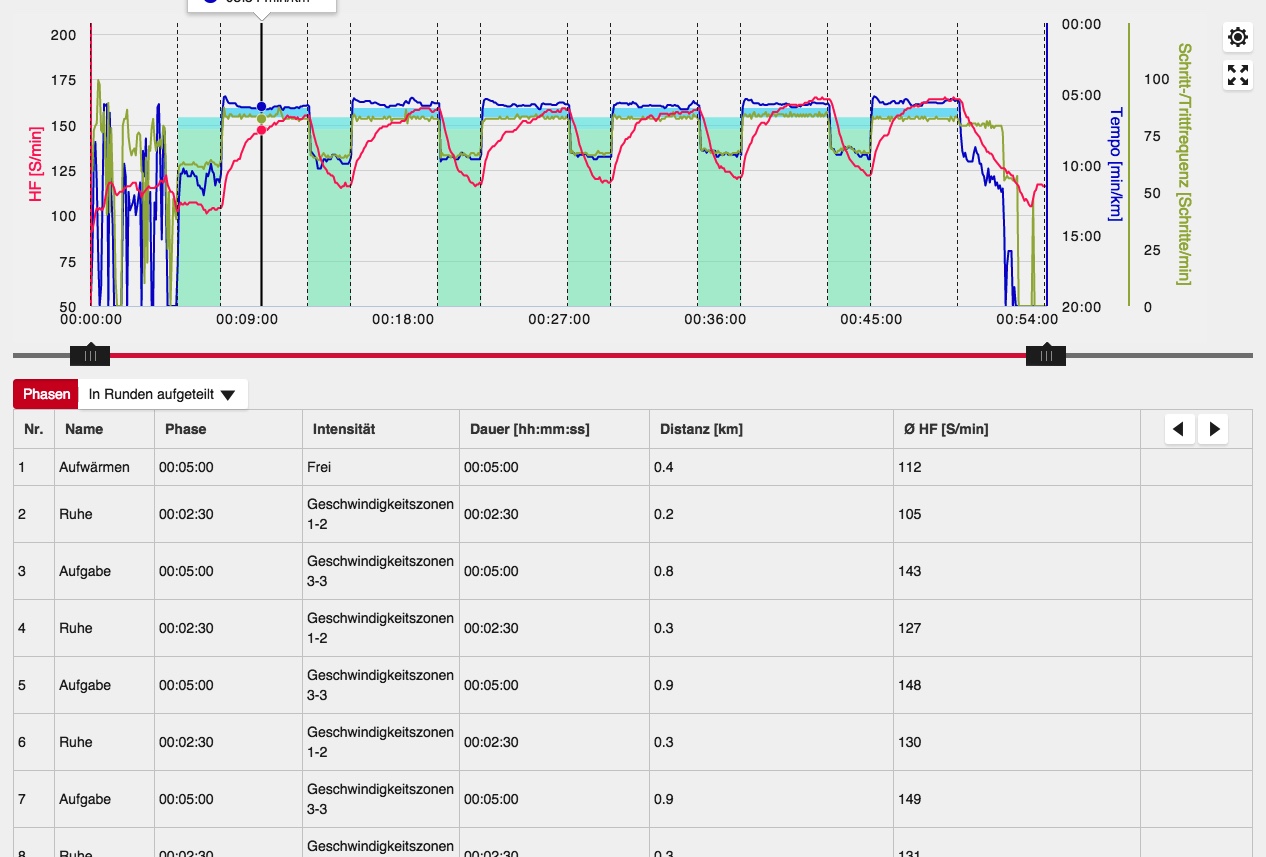Open the 'In Runden aufgeteilt' dropdown
Viewport: 1266px width, 857px height.
163,394
